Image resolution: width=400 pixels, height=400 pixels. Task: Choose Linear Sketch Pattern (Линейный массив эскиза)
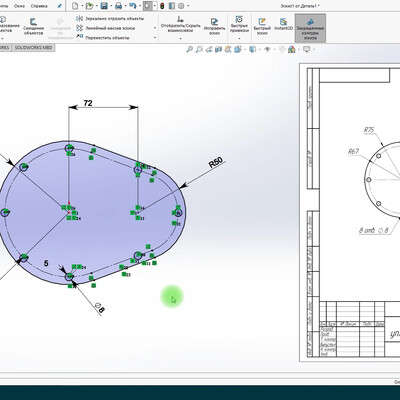pos(106,28)
